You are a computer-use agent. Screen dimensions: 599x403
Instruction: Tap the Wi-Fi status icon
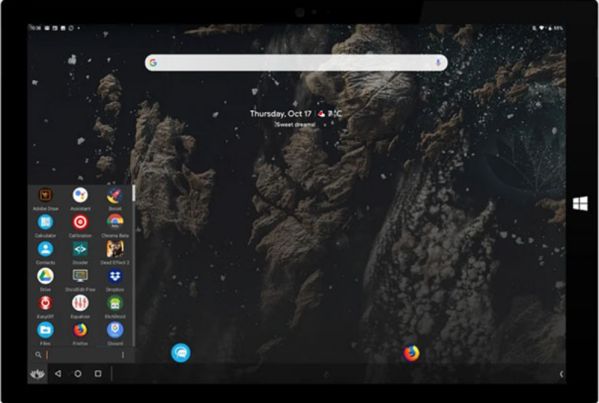pyautogui.click(x=542, y=28)
